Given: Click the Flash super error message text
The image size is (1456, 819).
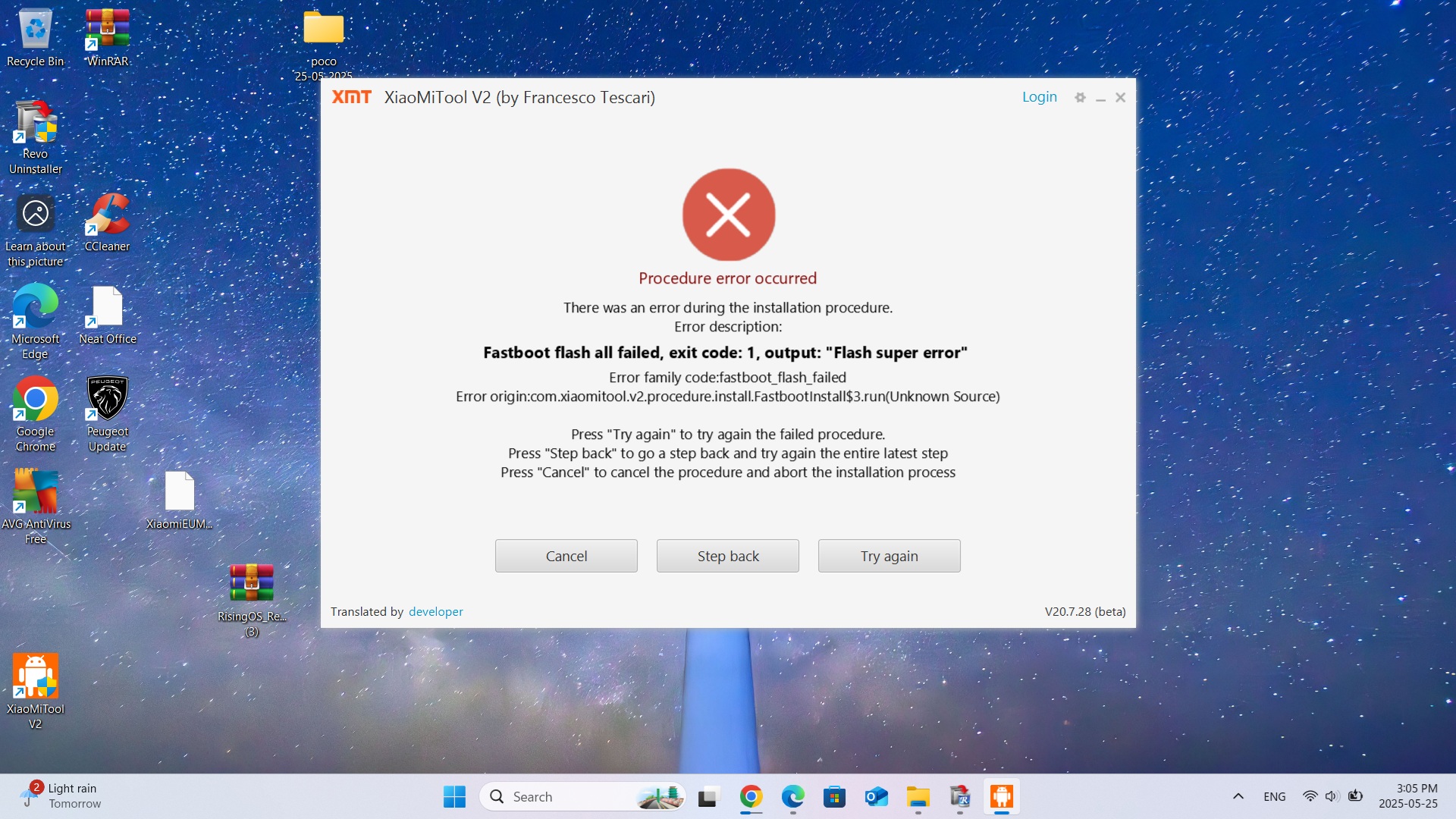Looking at the screenshot, I should point(725,353).
